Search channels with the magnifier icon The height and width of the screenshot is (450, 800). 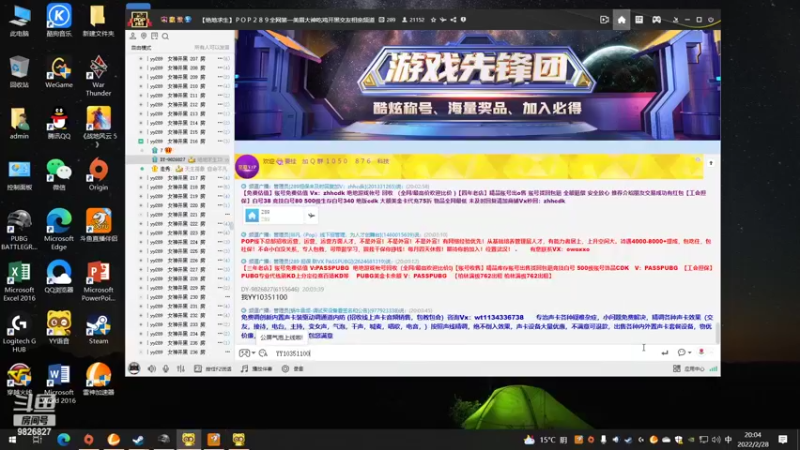click(165, 36)
